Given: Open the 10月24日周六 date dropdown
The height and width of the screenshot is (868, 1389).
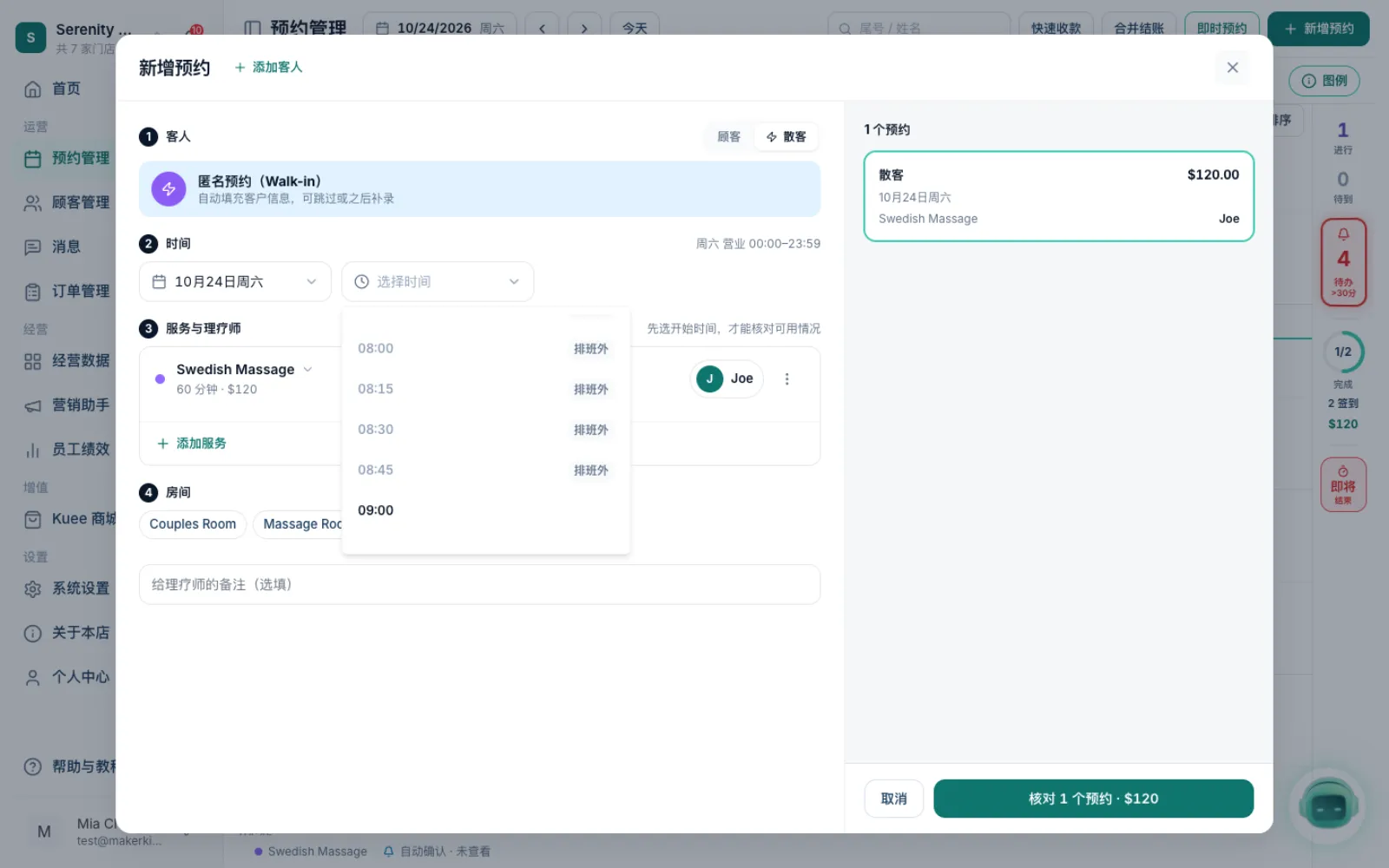Looking at the screenshot, I should pyautogui.click(x=235, y=282).
